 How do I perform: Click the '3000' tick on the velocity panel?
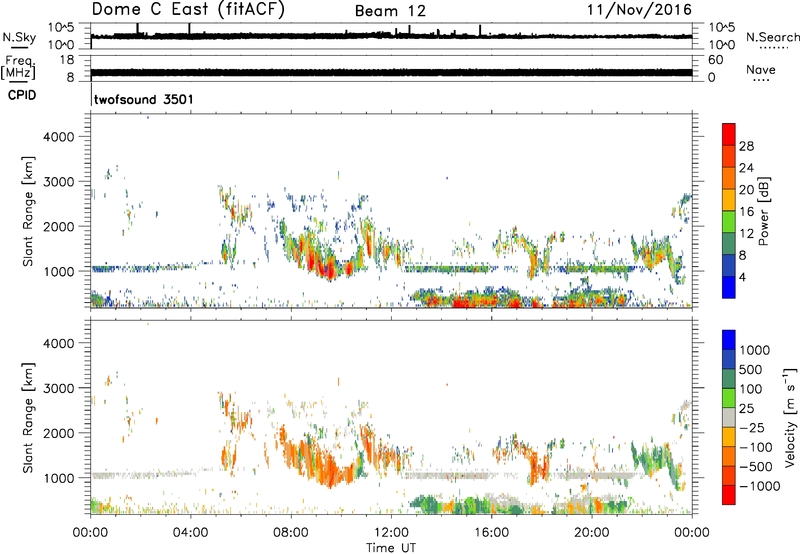click(58, 388)
